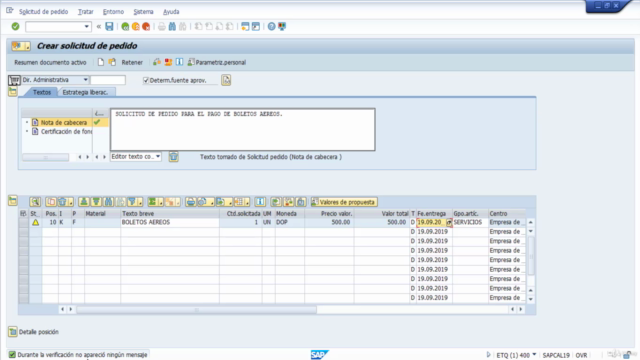Open the Ayuda menu

(x=171, y=11)
